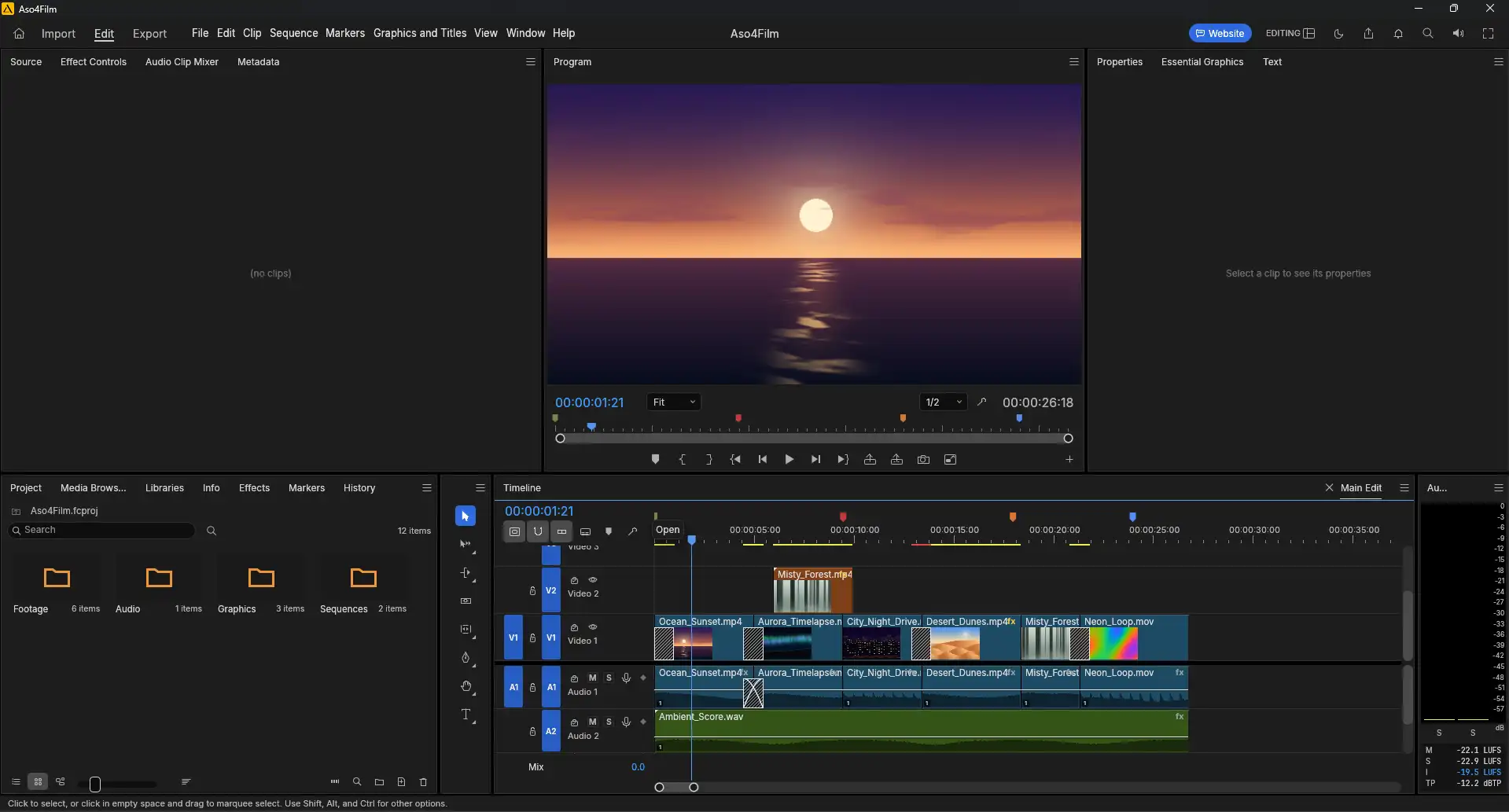Click the timeline zoom scrollbar right handle
The height and width of the screenshot is (812, 1509).
(694, 787)
